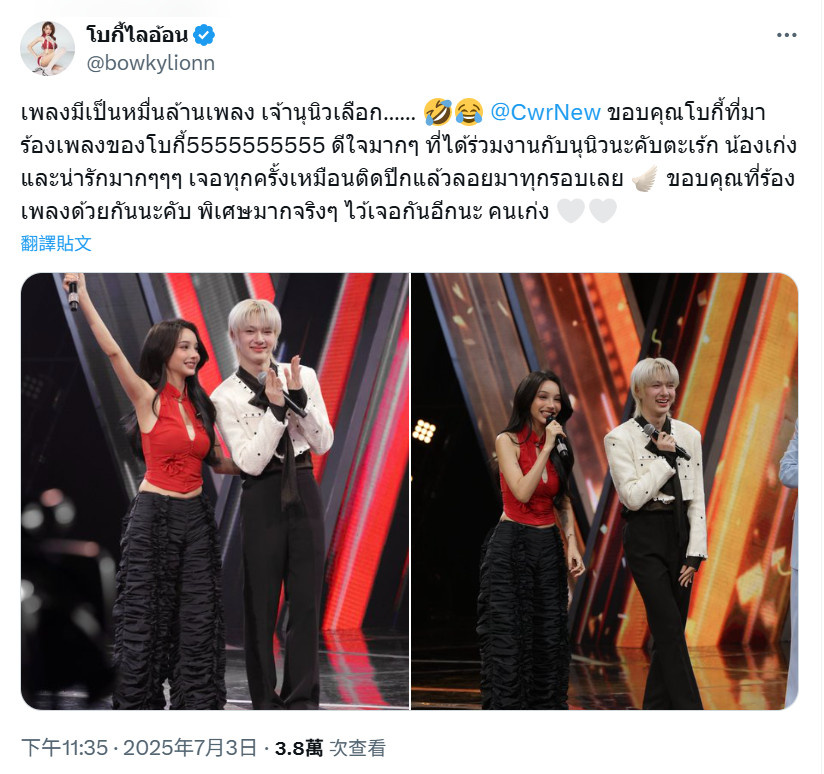824x774 pixels.
Task: Click the 次查看 views label
Action: 357,748
